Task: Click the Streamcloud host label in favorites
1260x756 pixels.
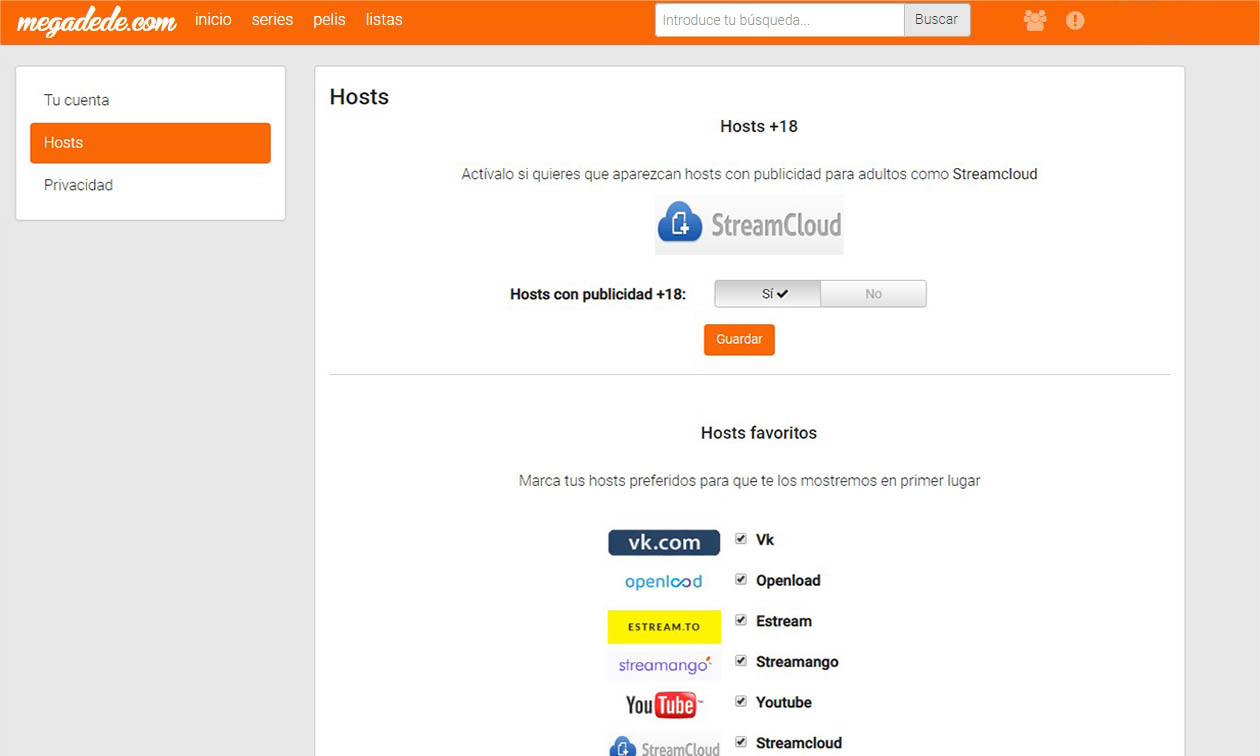Action: click(799, 743)
